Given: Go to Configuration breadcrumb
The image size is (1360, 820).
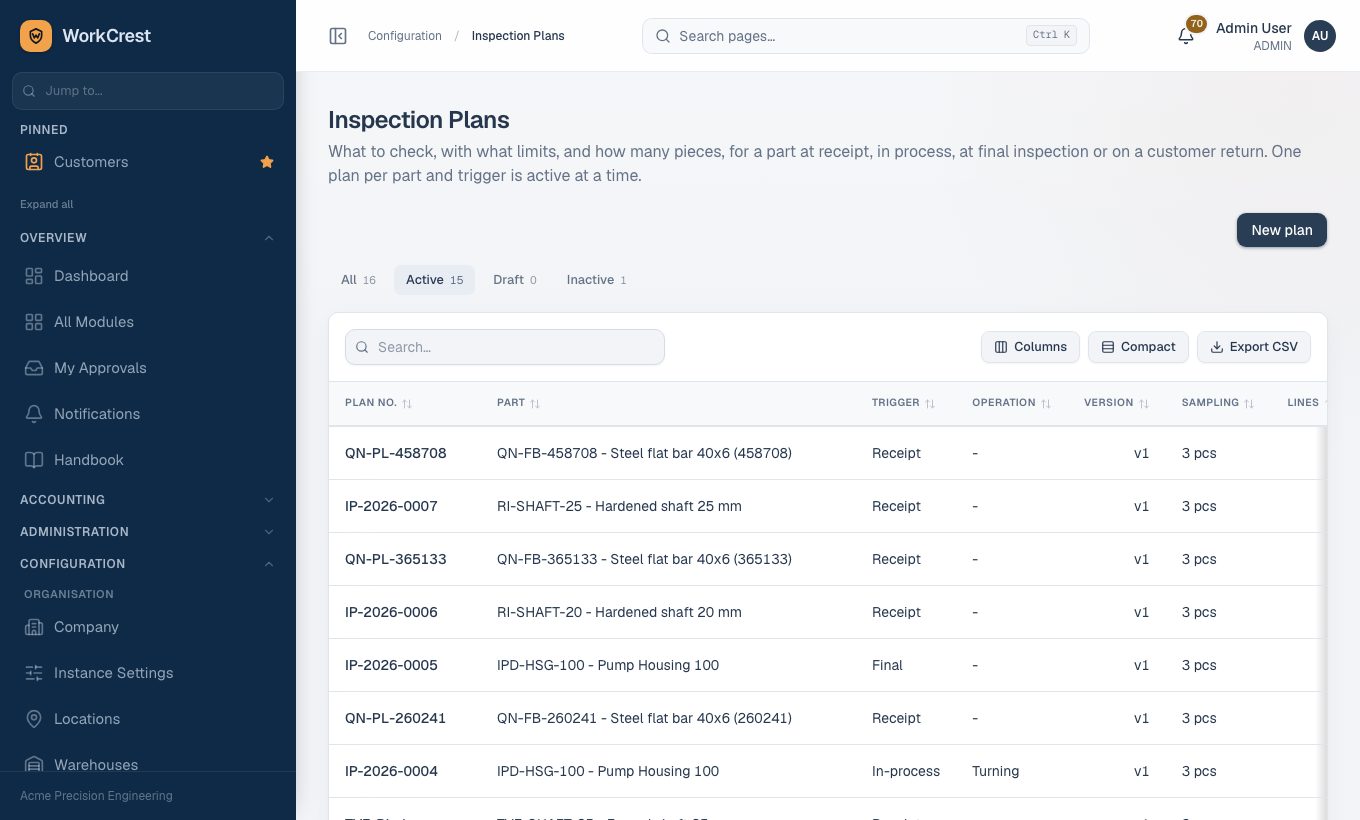Looking at the screenshot, I should coord(405,36).
